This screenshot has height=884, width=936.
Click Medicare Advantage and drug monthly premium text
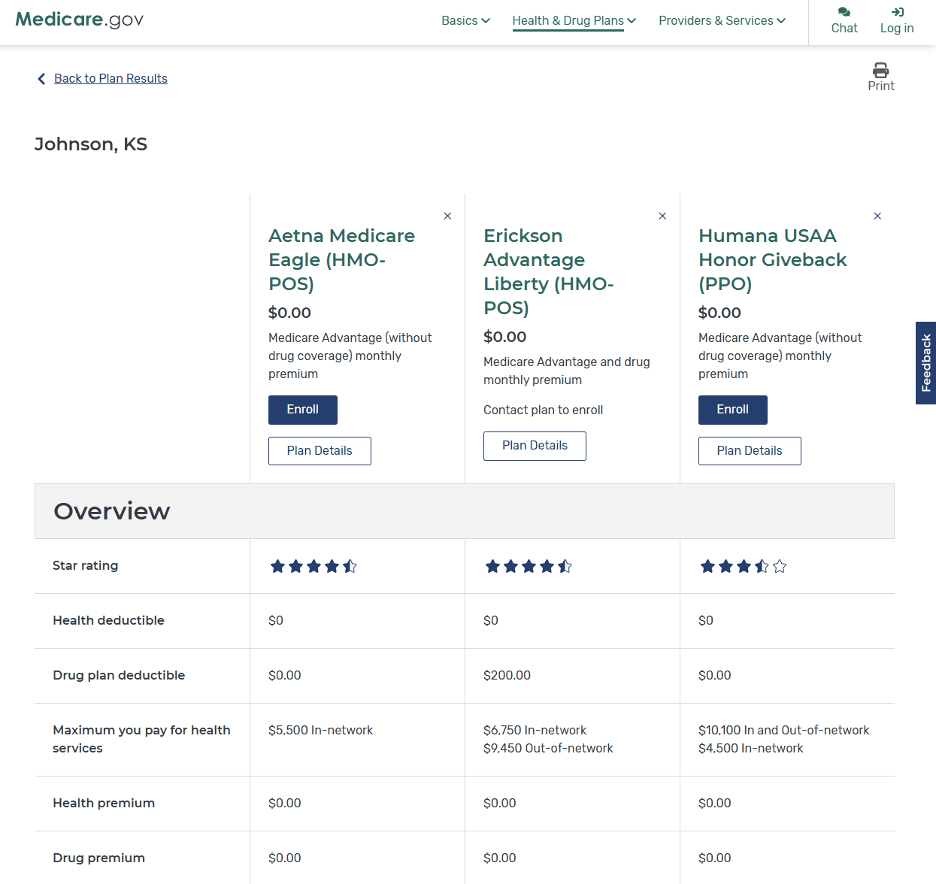[566, 371]
